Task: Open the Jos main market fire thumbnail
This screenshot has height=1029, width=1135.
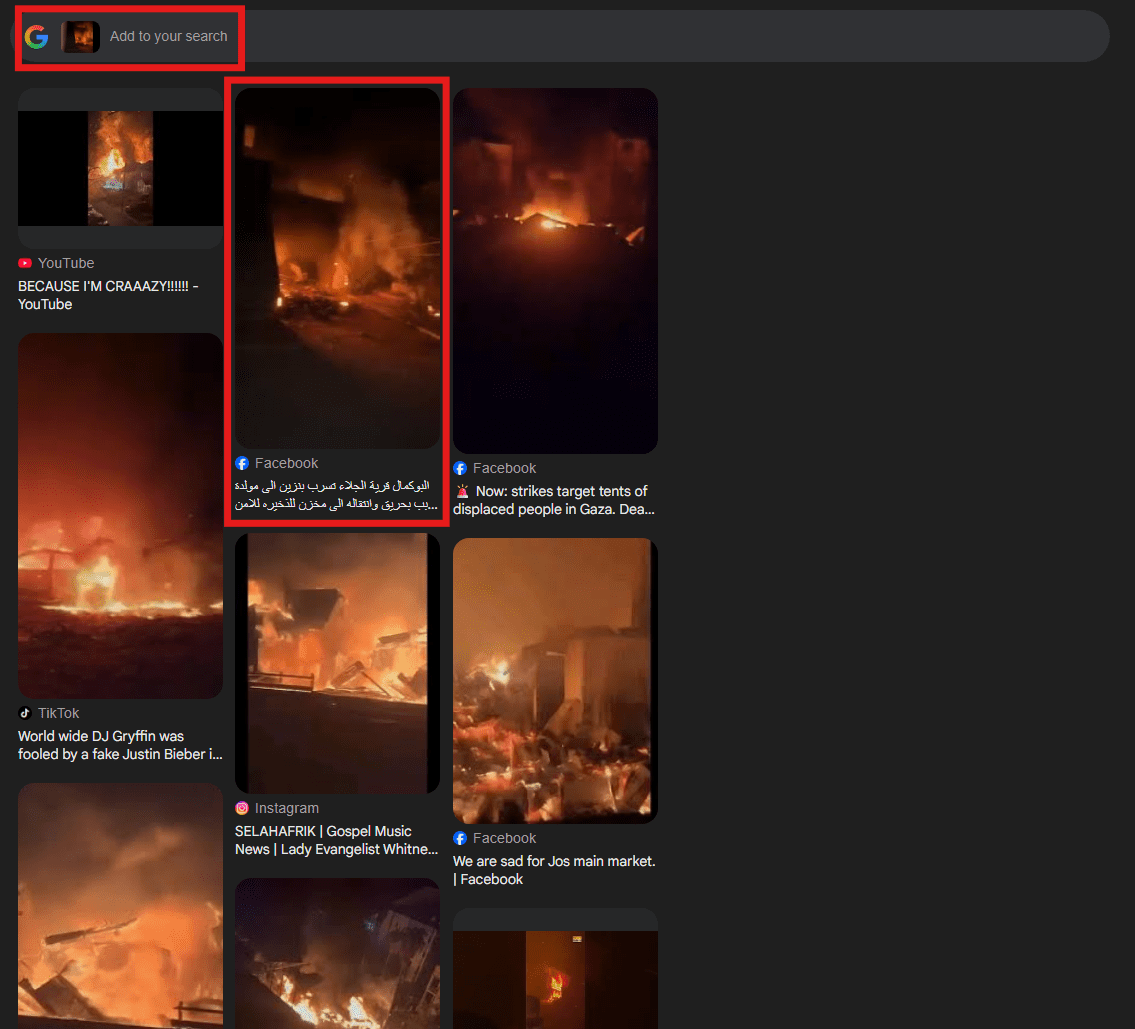Action: click(555, 680)
